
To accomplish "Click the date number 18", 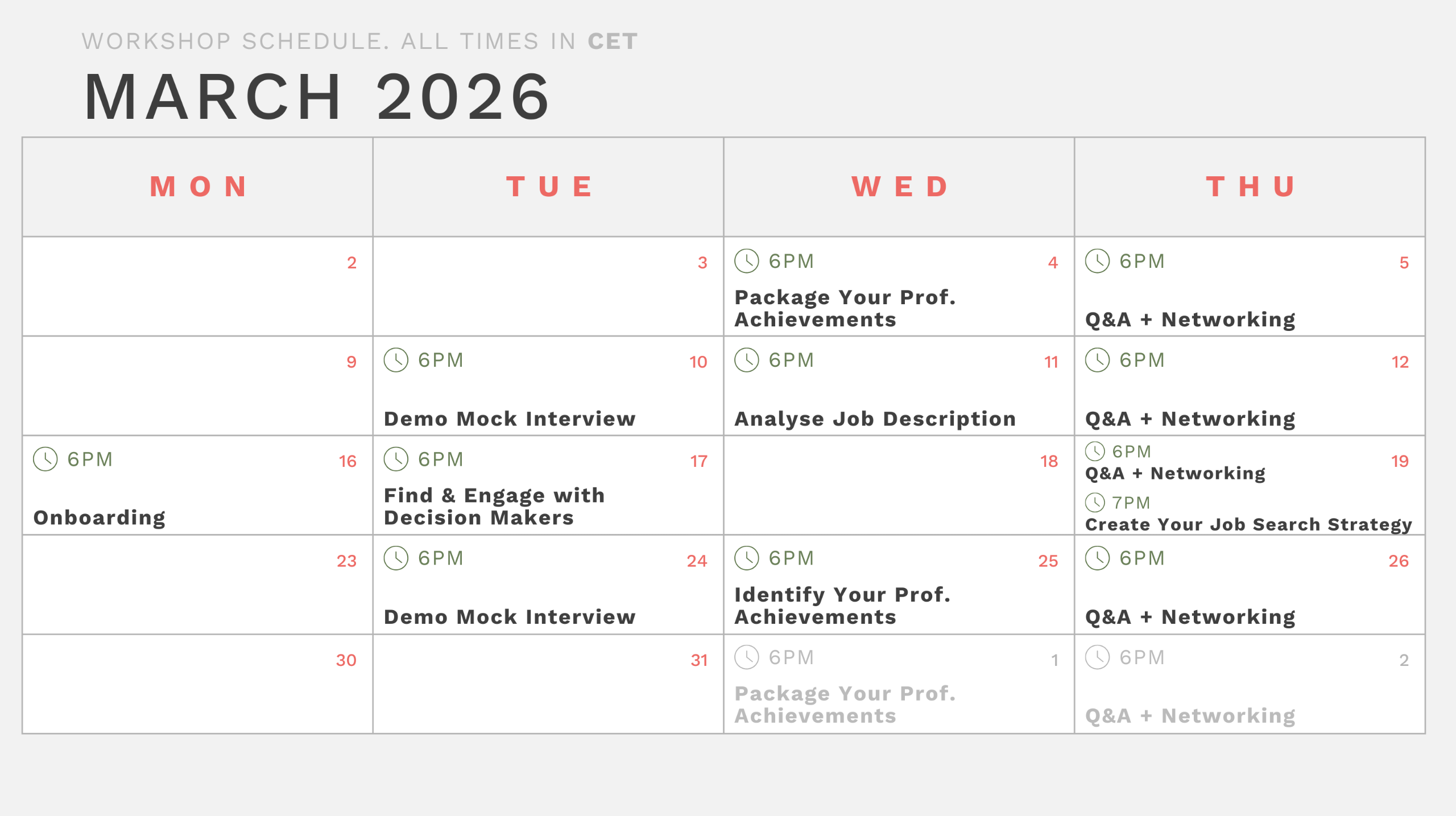I will [x=1049, y=461].
